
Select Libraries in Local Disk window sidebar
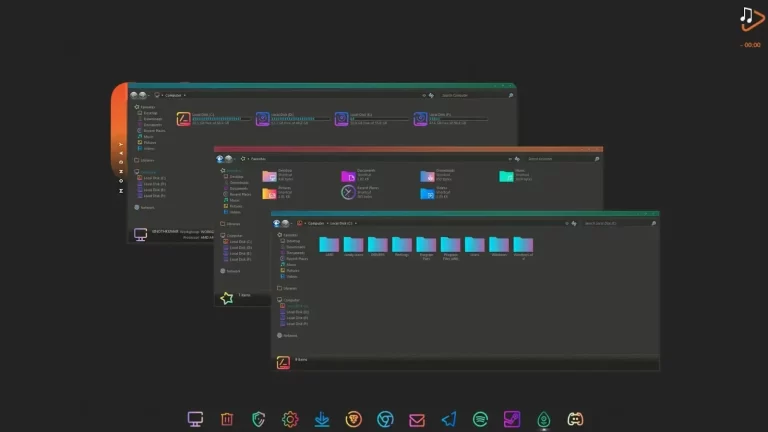287,288
